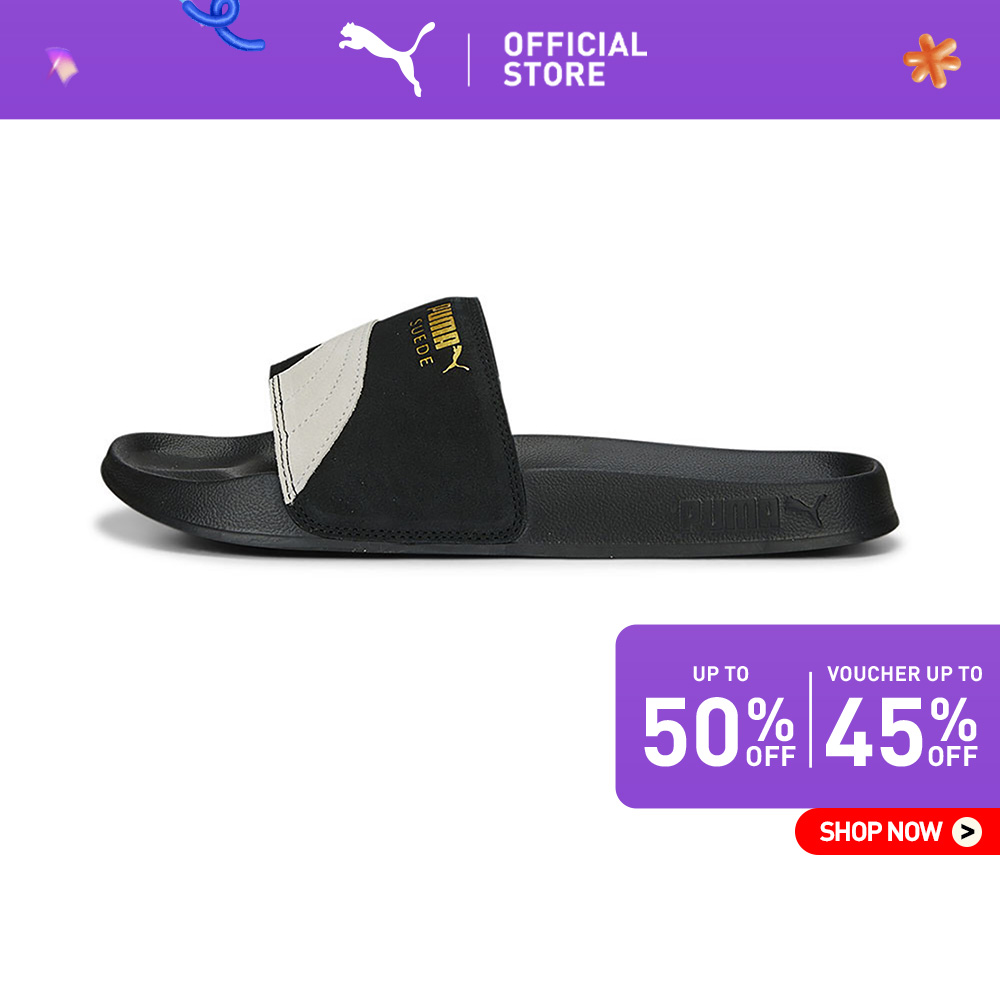Click the orange asterisk decoration icon
This screenshot has width=1000, height=1000.
[932, 61]
